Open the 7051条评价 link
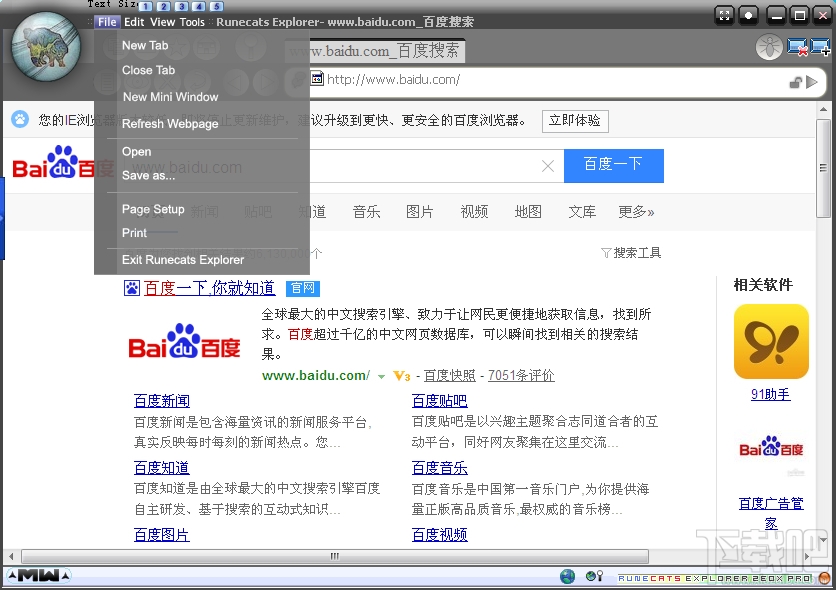The height and width of the screenshot is (590, 836). coord(521,376)
